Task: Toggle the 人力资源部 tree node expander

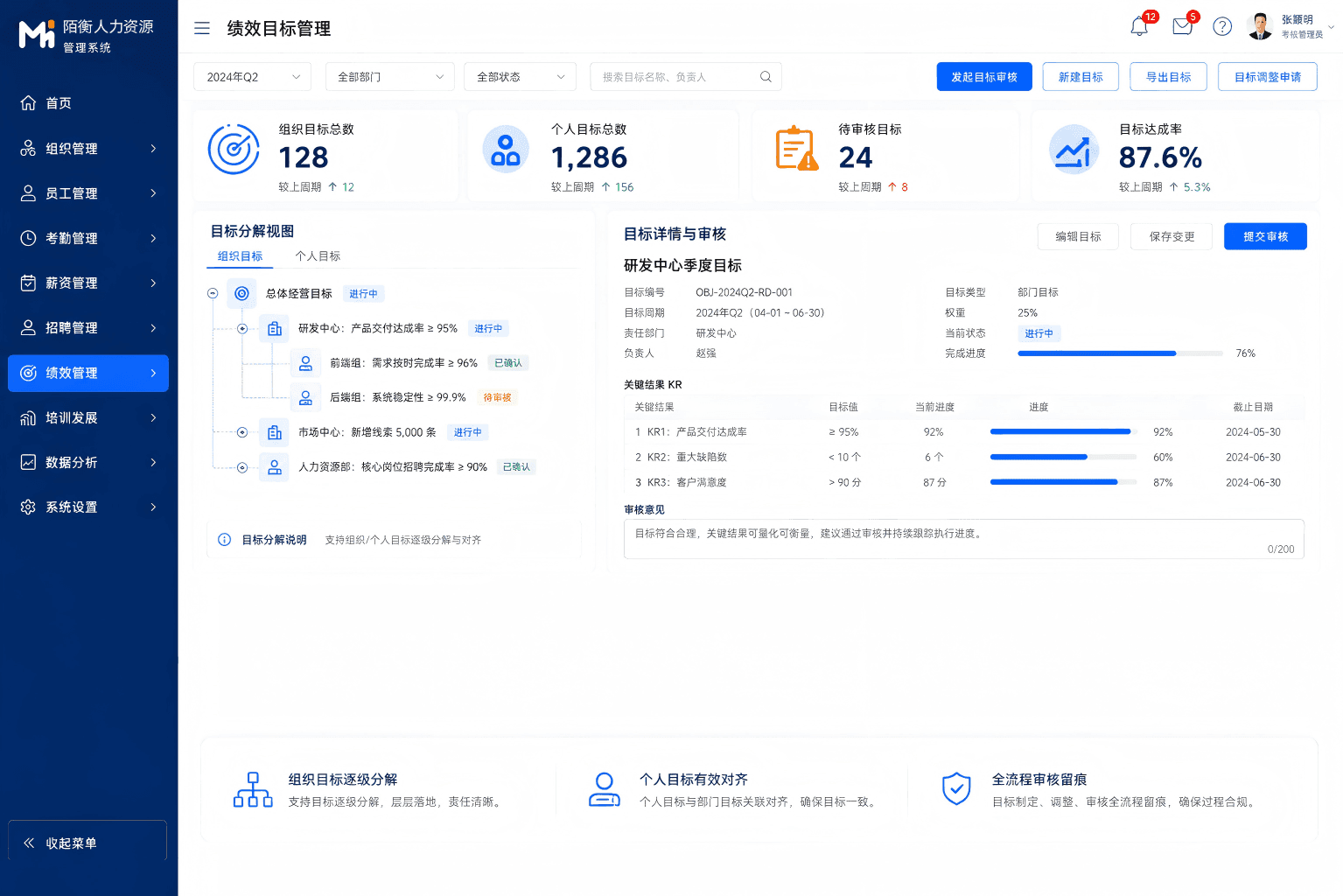Action: click(242, 467)
